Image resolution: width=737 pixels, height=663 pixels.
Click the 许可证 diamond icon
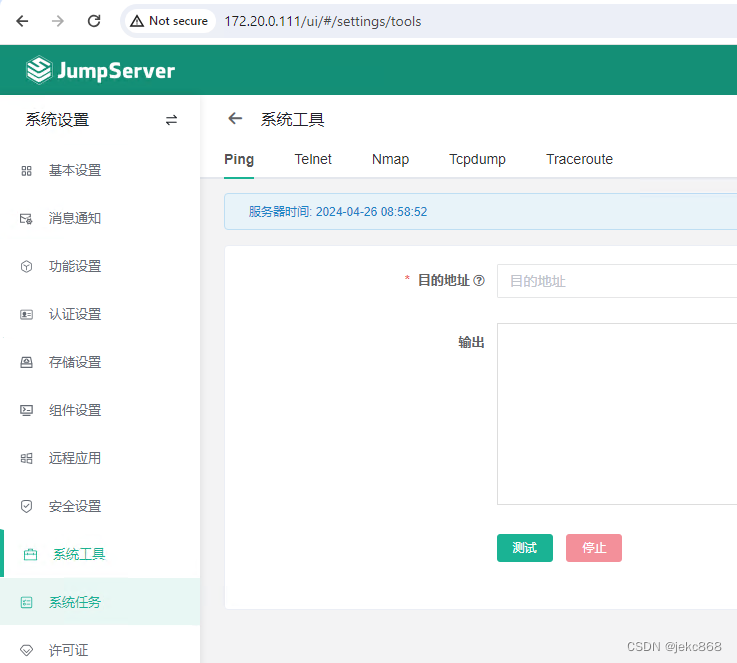[26, 650]
